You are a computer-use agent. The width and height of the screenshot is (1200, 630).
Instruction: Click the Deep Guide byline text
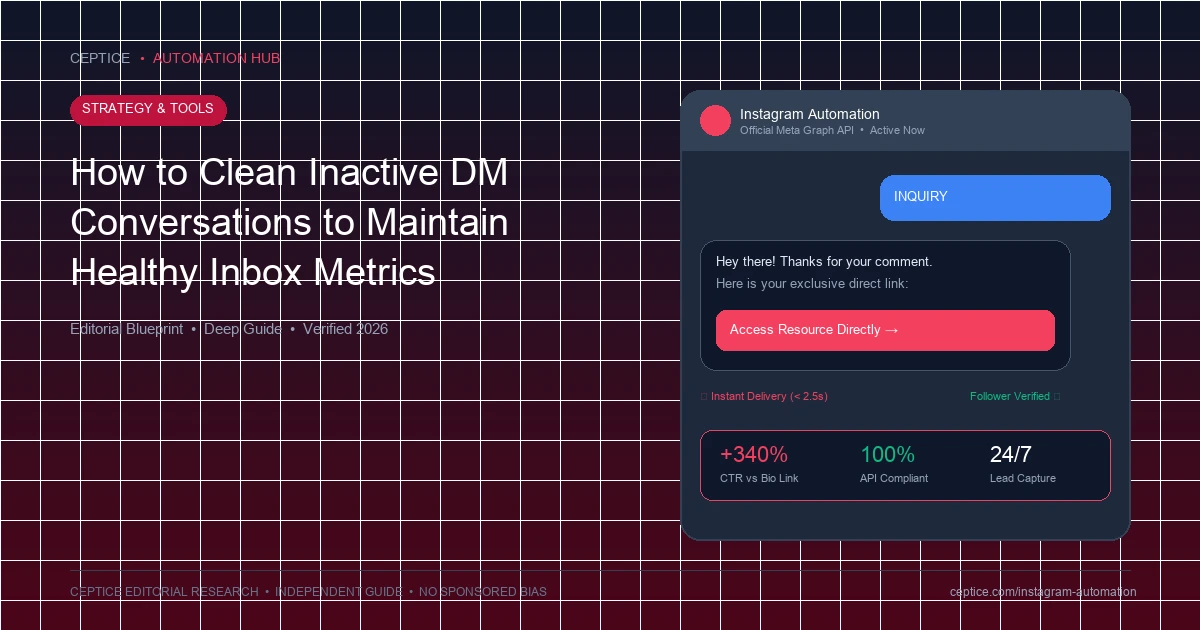click(x=241, y=329)
